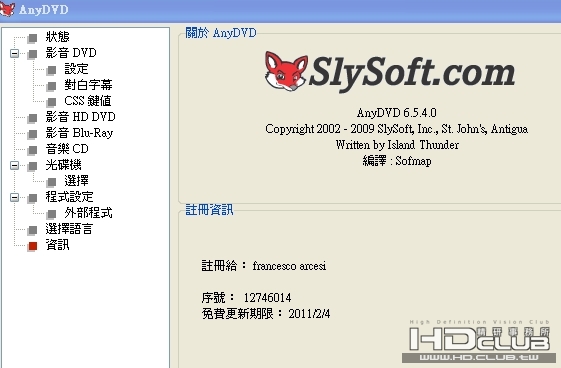Screen dimensions: 561x368
Task: Select 影音 HD DVD in the tree
Action: coord(81,117)
